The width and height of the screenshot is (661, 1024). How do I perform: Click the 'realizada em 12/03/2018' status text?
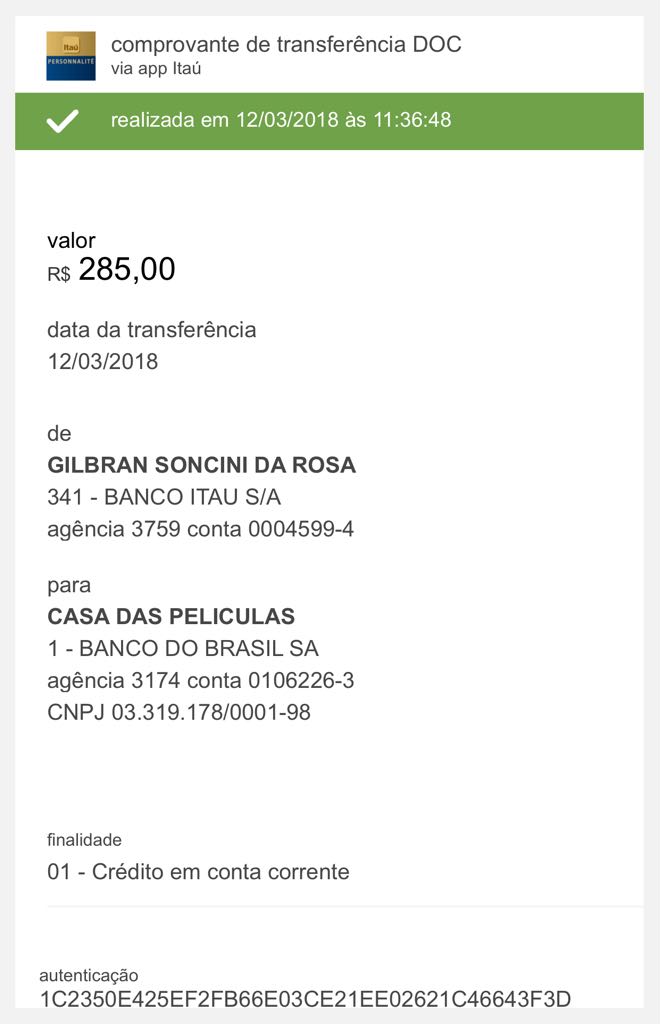pos(281,120)
